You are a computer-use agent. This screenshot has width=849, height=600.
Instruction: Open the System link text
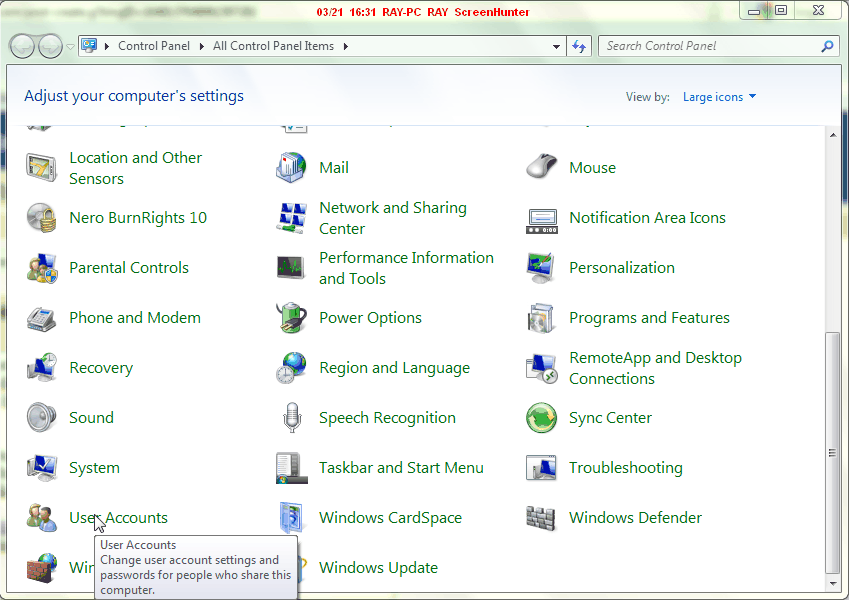[94, 468]
